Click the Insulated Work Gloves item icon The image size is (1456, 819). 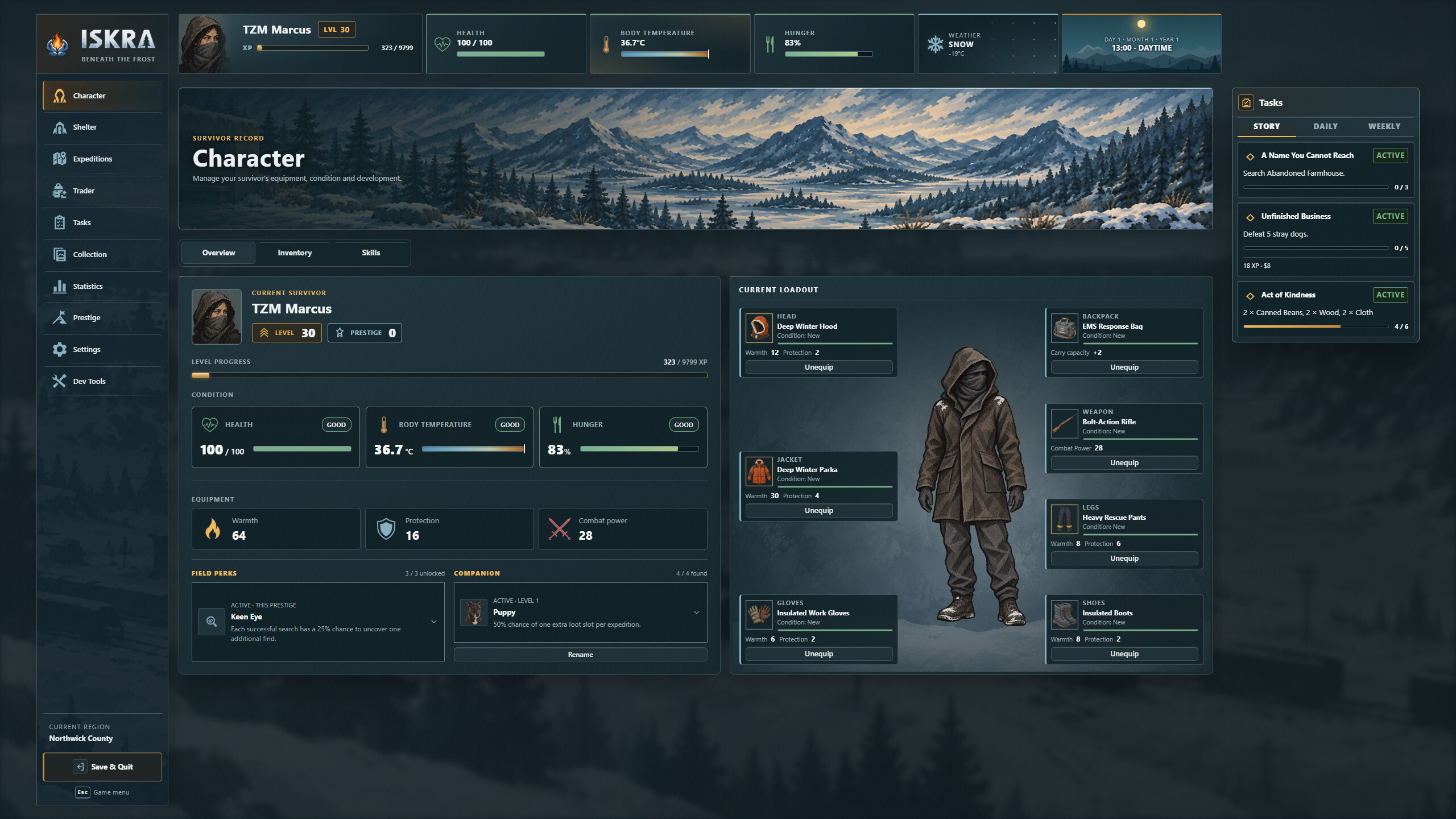pyautogui.click(x=759, y=614)
